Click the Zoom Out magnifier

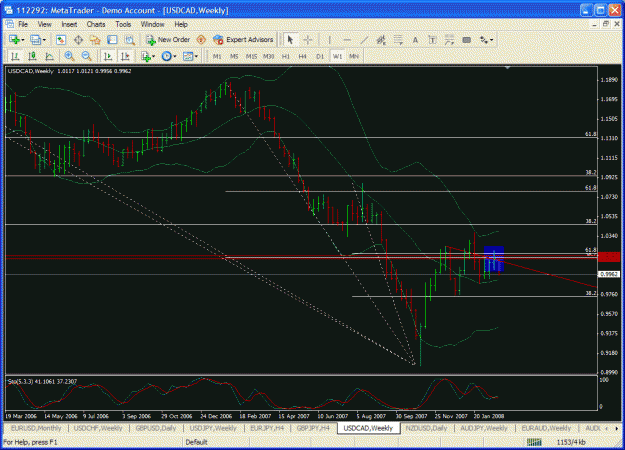(x=86, y=56)
